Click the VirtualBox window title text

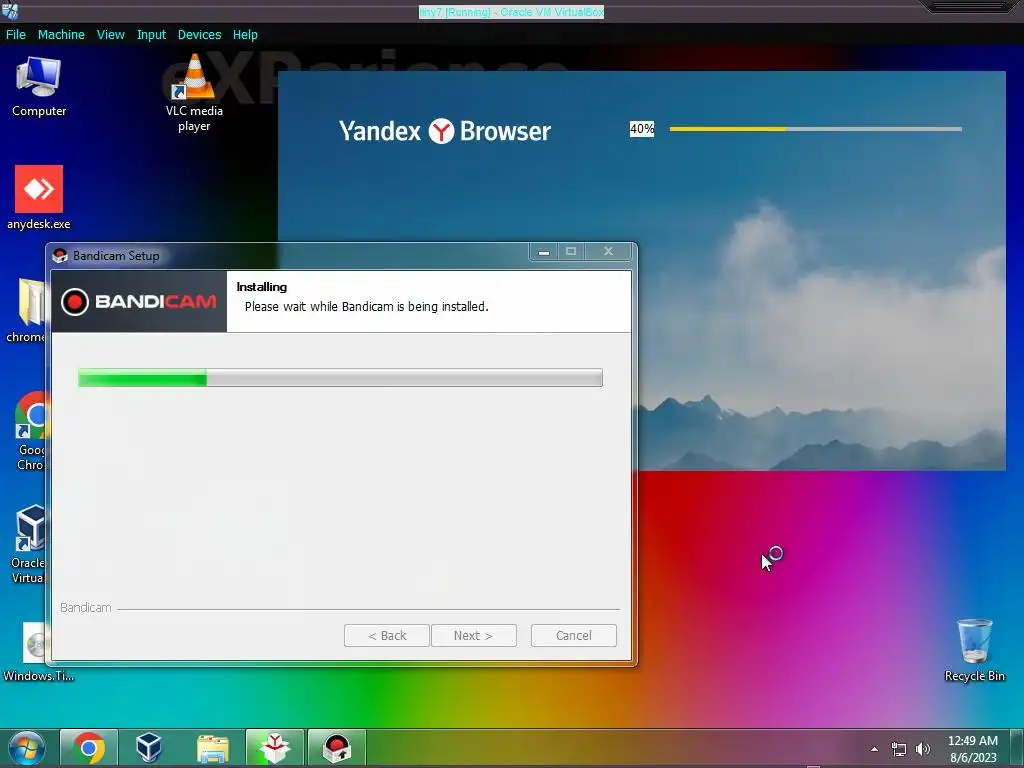click(x=511, y=12)
